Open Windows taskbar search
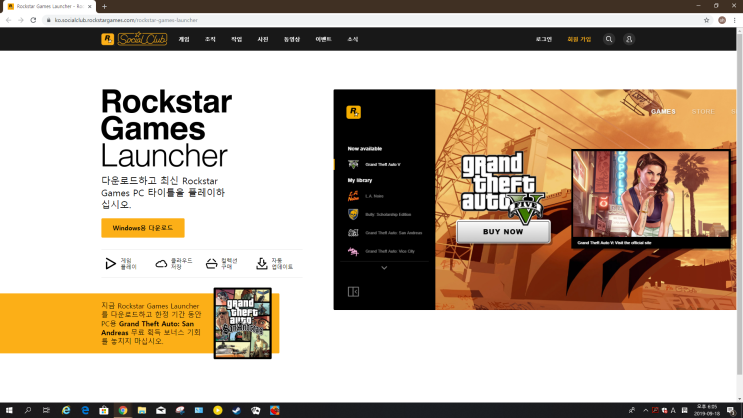 (x=27, y=410)
